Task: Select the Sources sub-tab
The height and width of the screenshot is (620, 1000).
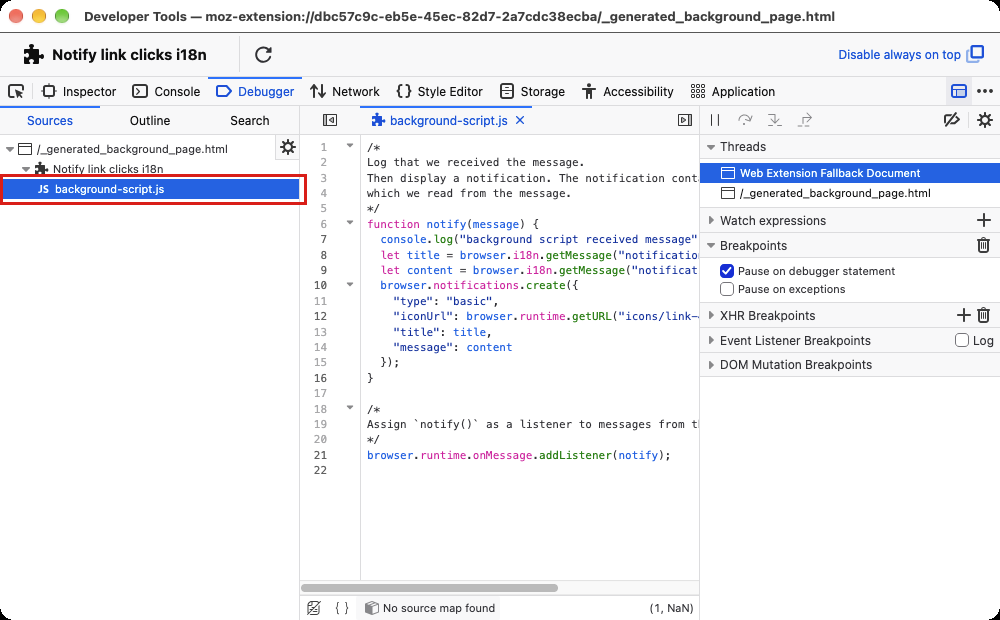Action: click(x=50, y=121)
